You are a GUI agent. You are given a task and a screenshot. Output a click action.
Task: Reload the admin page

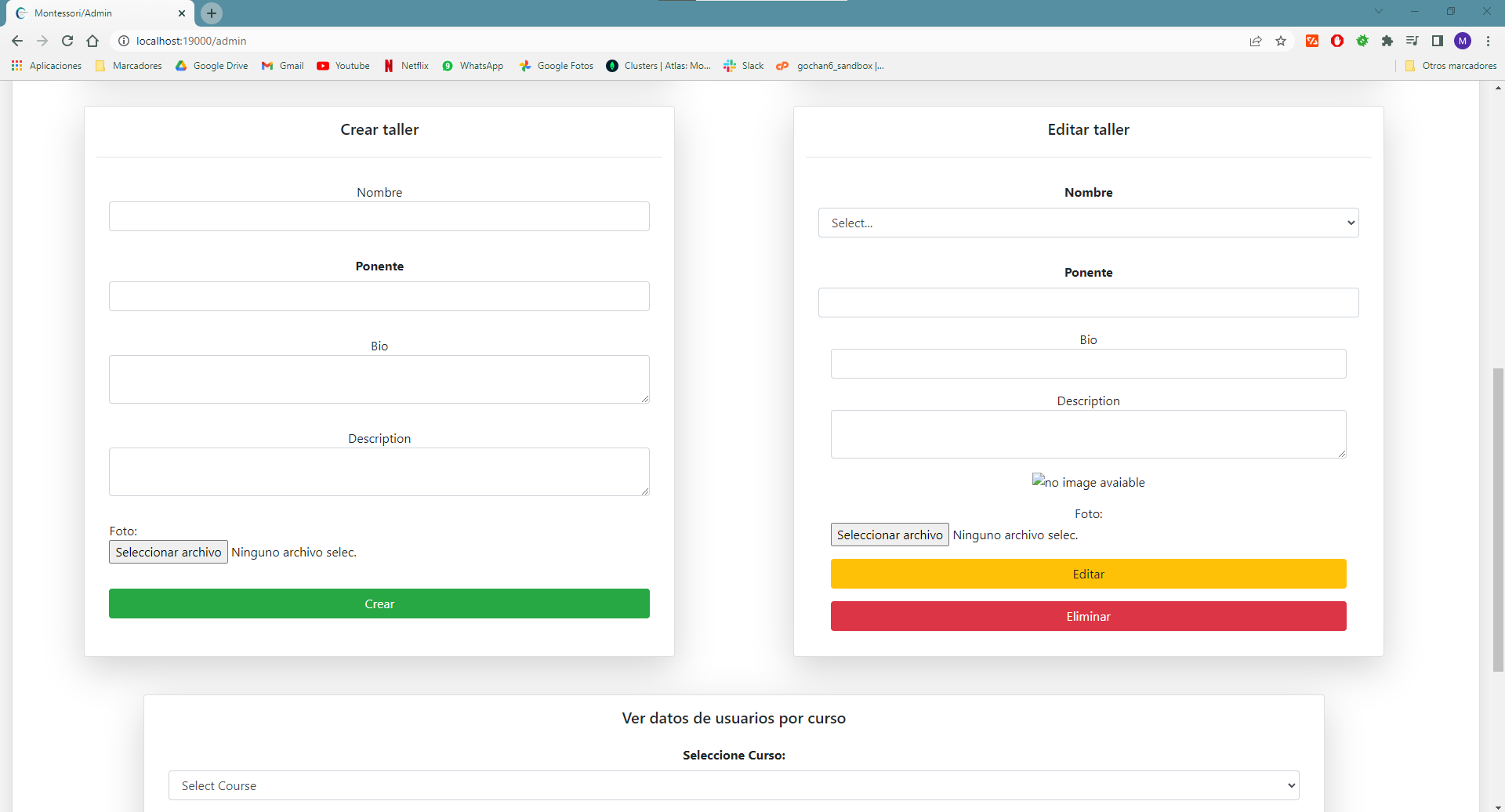coord(67,41)
